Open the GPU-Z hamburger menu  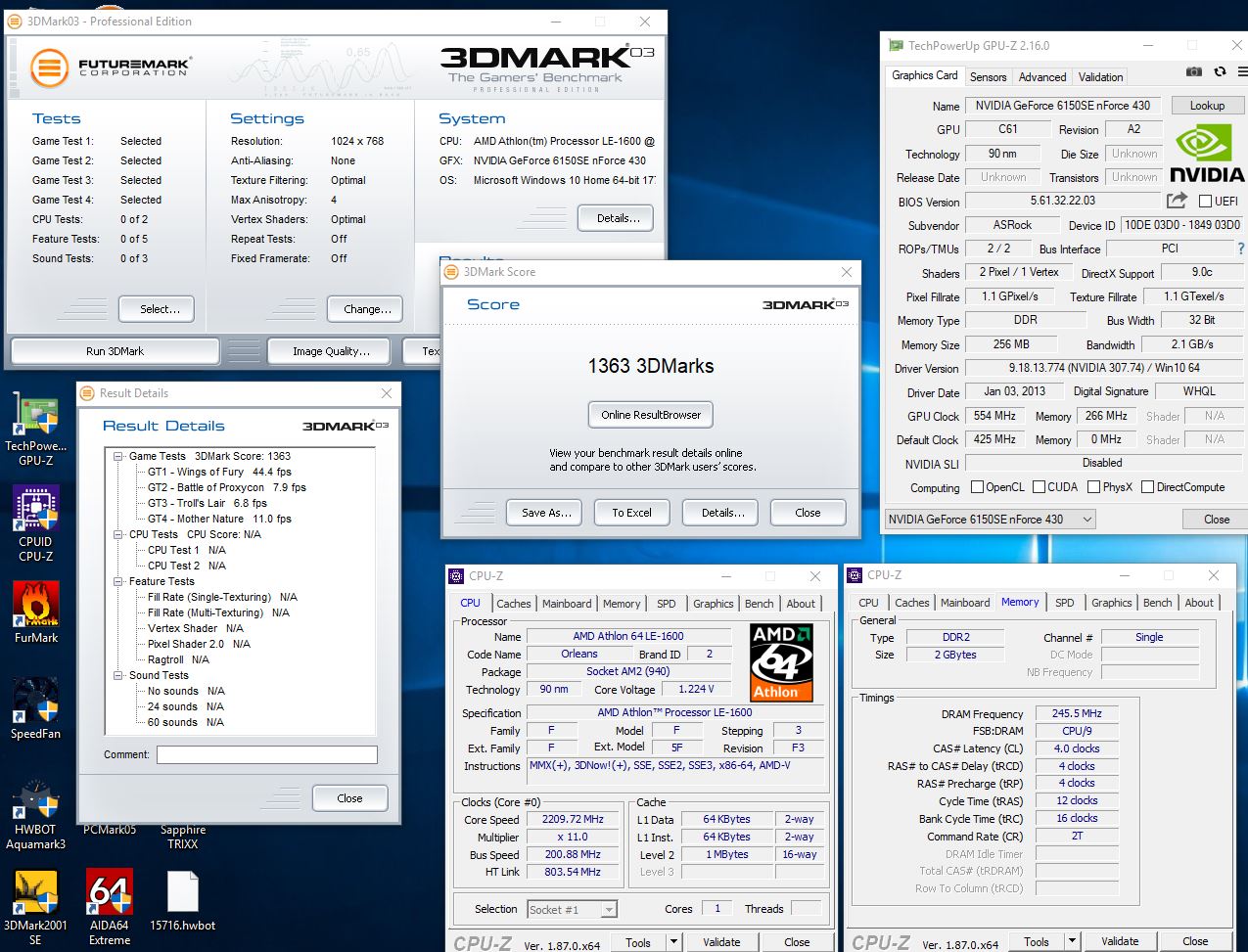[x=1242, y=71]
